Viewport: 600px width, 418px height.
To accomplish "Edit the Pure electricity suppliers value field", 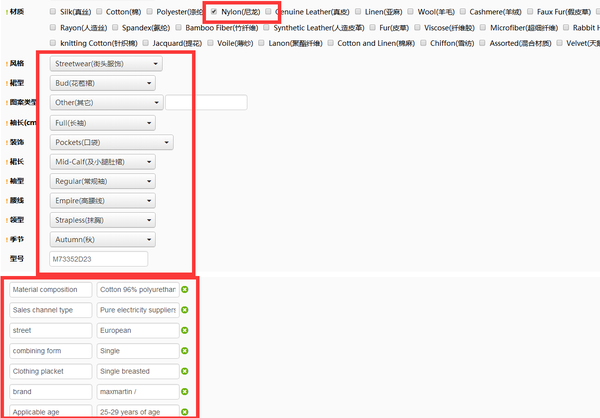I will [138, 310].
